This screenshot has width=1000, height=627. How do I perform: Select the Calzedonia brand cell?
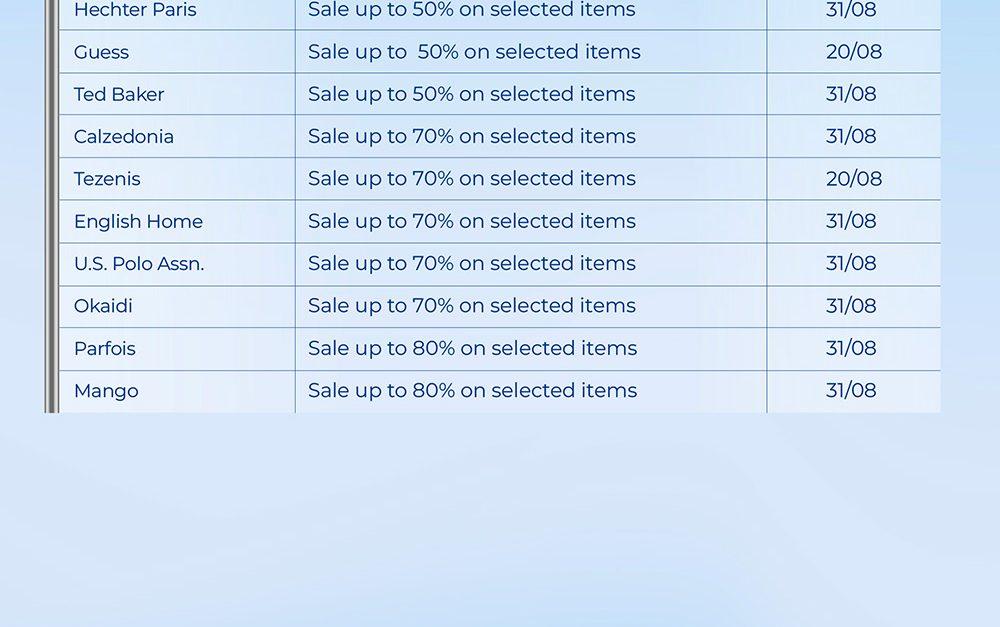point(124,137)
